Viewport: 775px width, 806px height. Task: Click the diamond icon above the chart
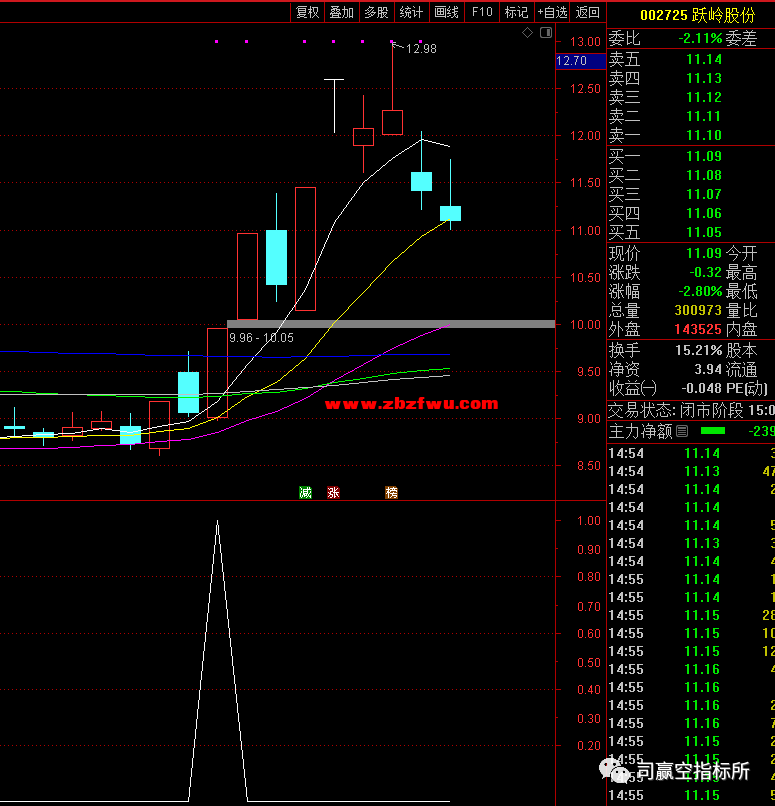click(528, 33)
